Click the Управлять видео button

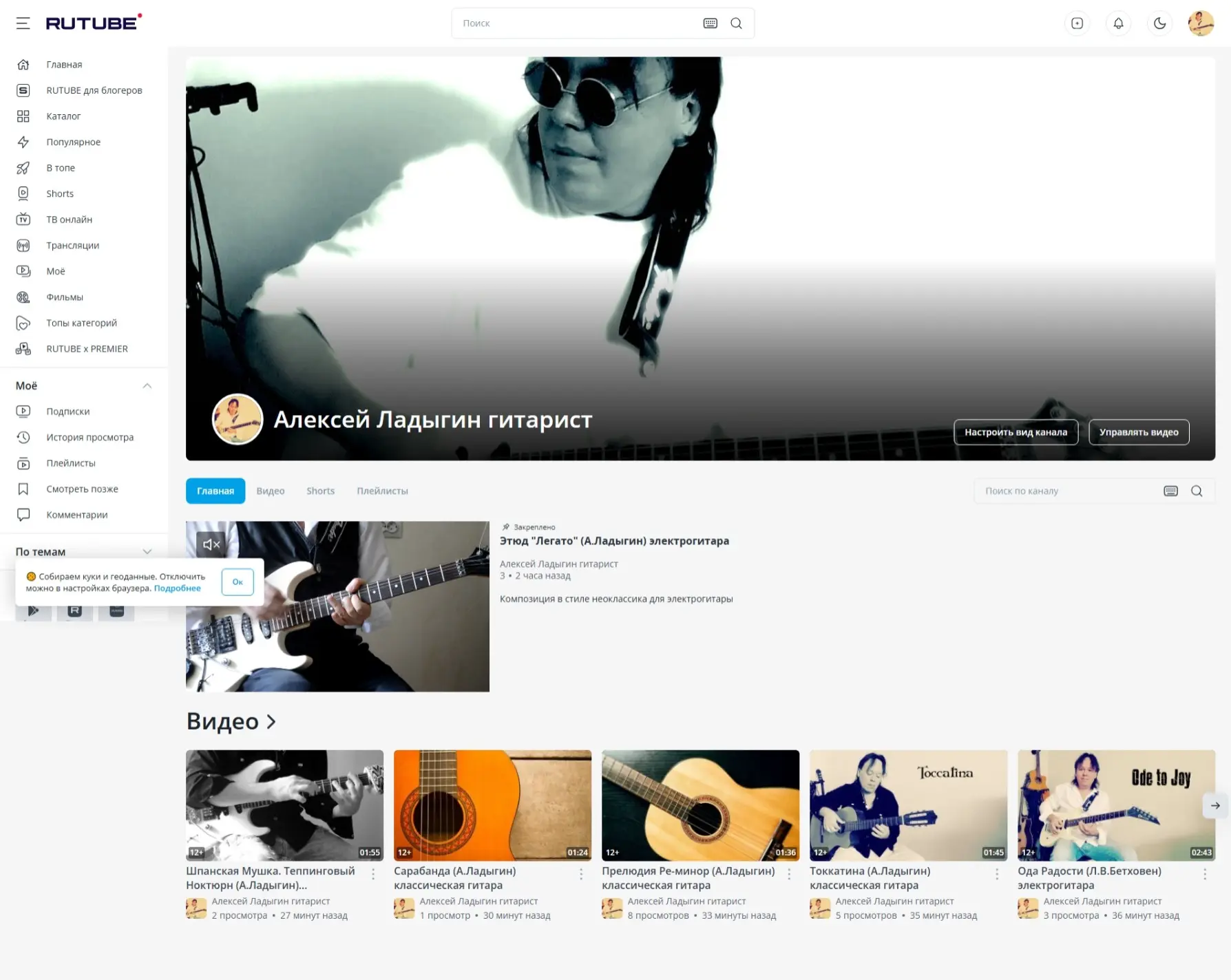[1138, 432]
